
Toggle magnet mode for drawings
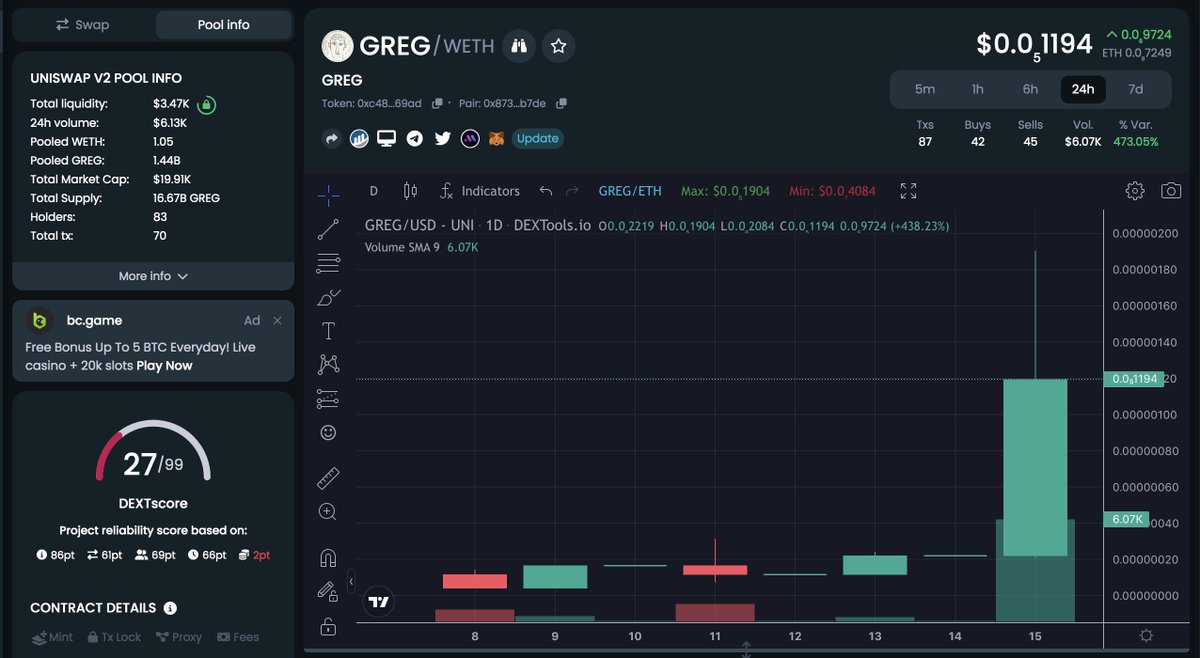[x=328, y=558]
